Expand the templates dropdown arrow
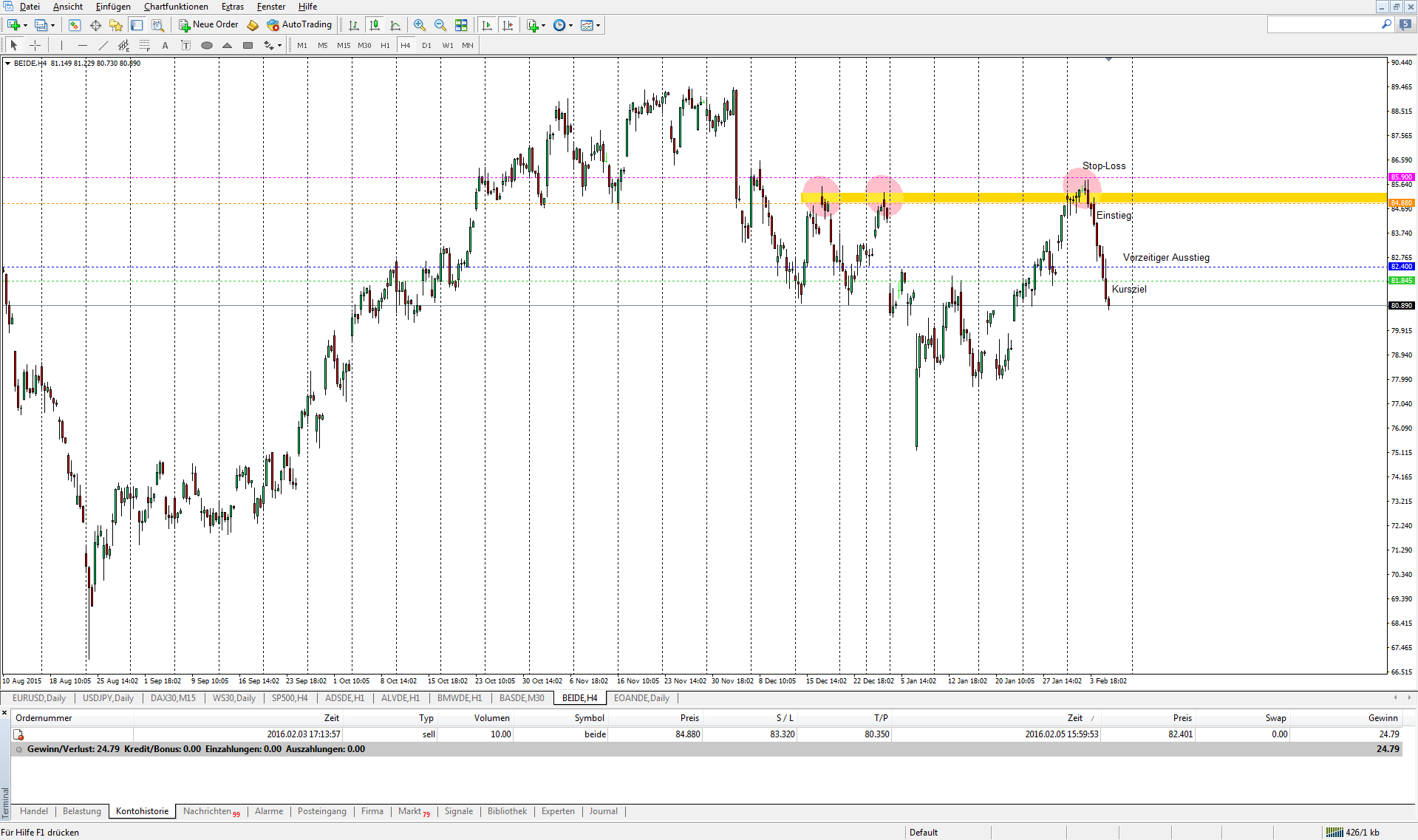 (x=598, y=25)
